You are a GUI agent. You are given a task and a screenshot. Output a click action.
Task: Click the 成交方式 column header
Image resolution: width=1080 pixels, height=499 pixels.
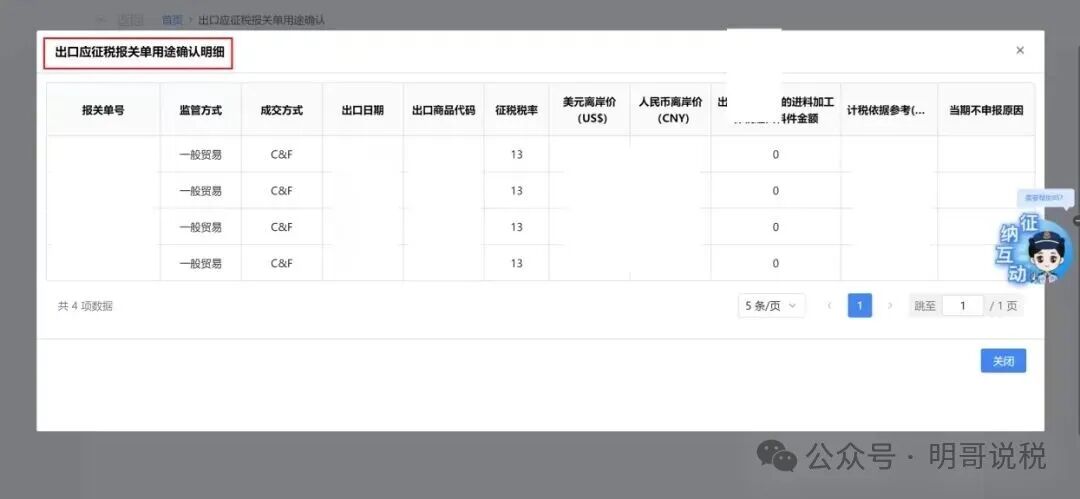coord(281,110)
